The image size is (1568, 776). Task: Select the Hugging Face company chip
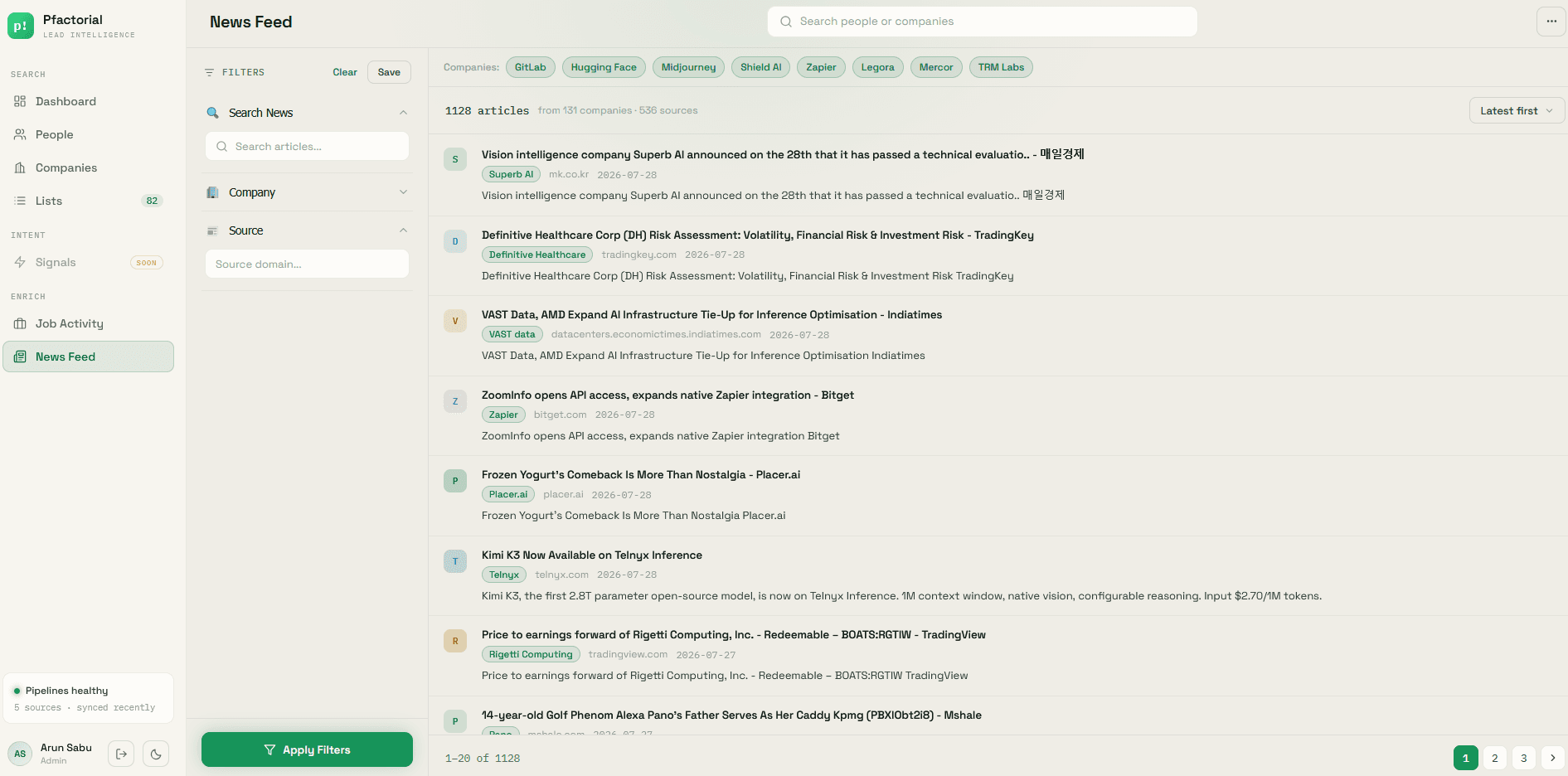pos(604,67)
